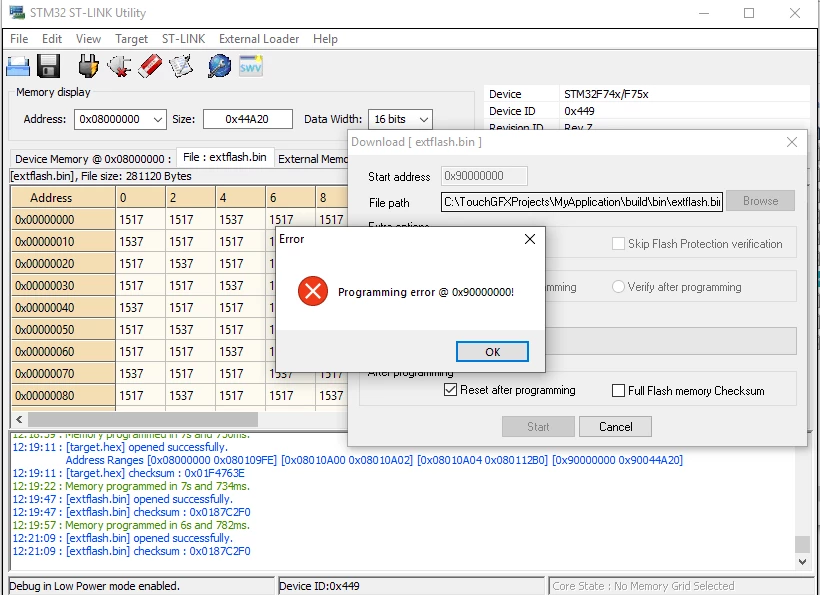Click the ST website globe icon
The image size is (820, 595).
[x=220, y=67]
